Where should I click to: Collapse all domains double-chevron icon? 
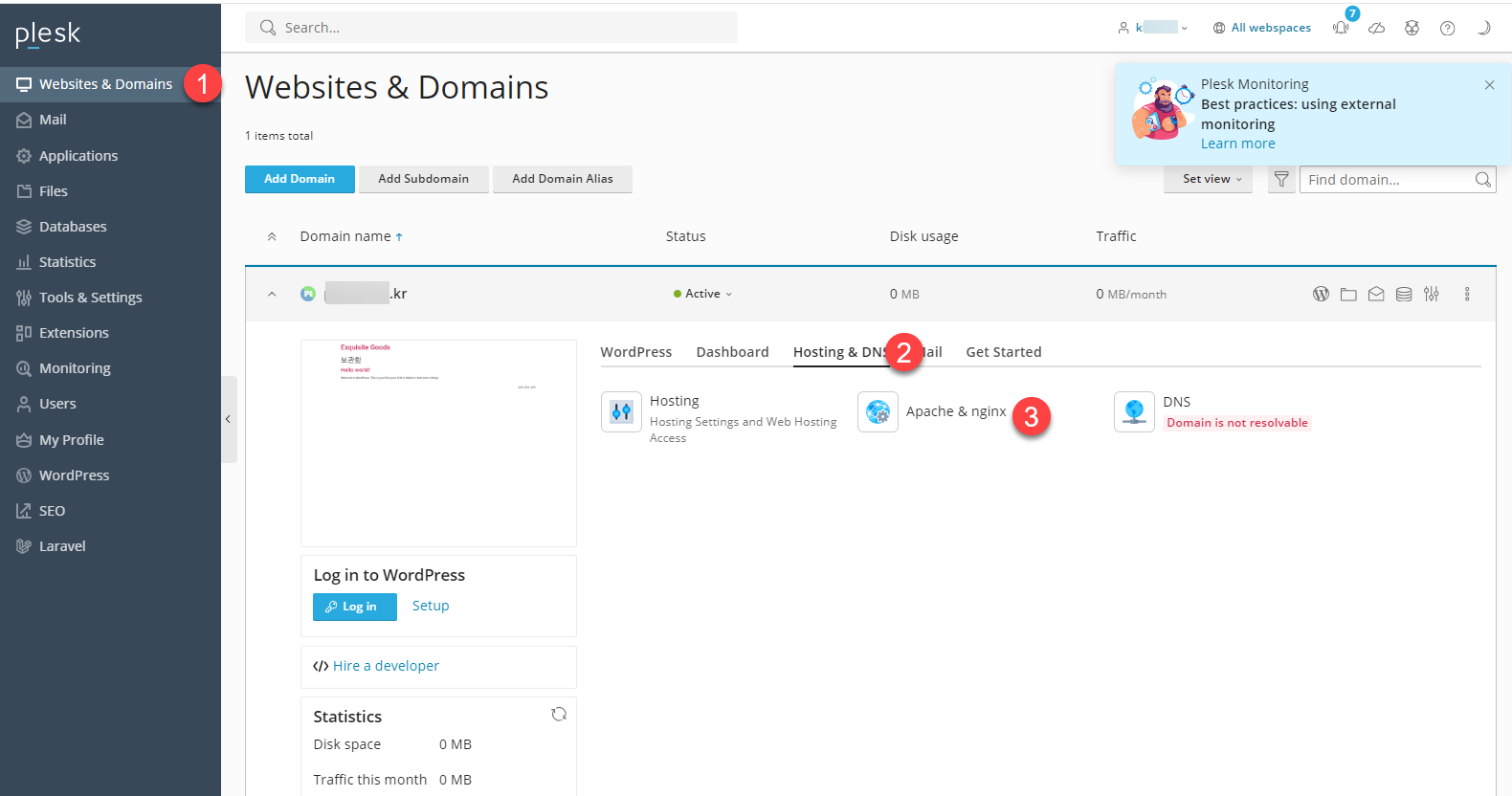[x=272, y=236]
